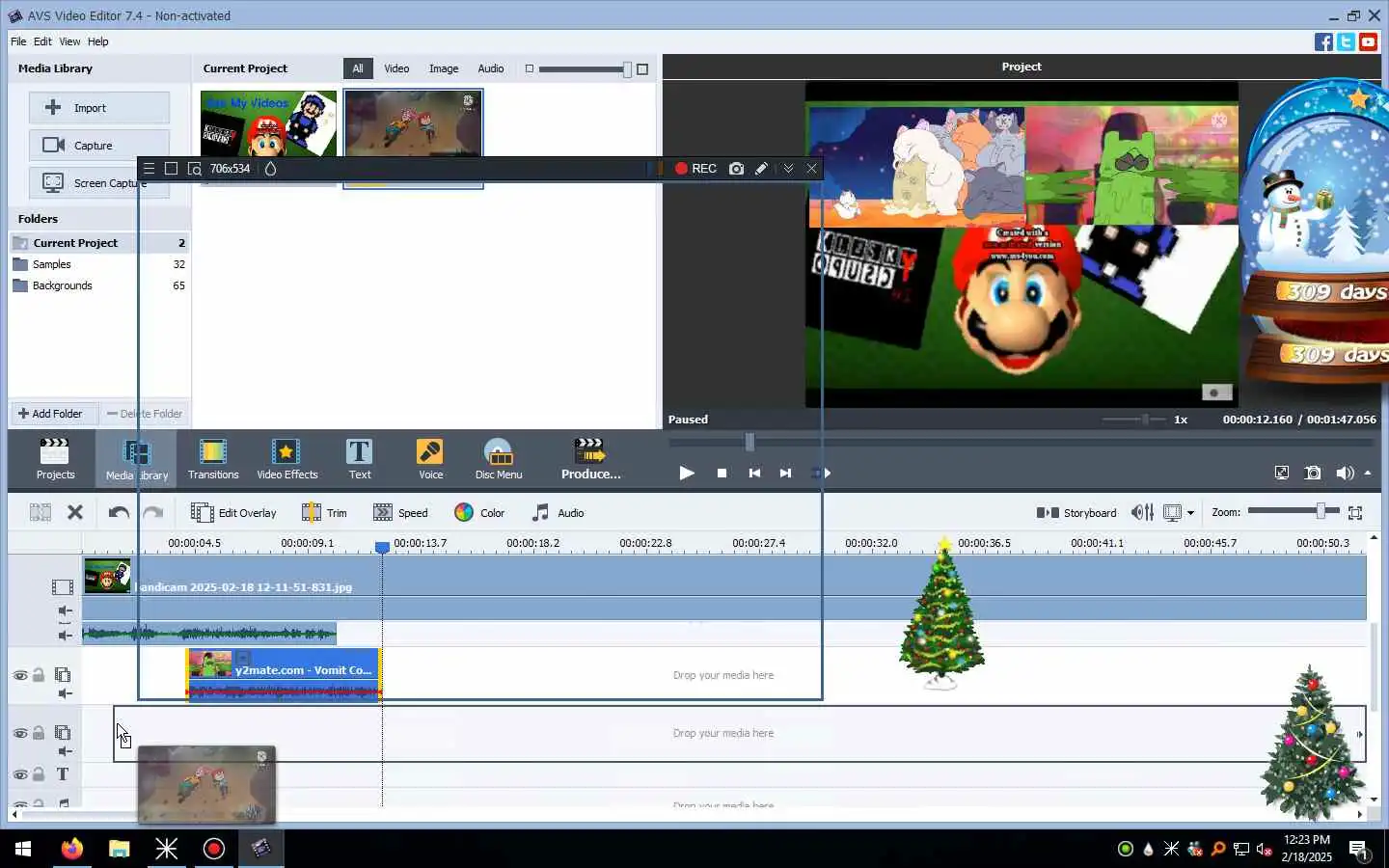Redo the last action
Image resolution: width=1389 pixels, height=868 pixels.
pos(152,513)
